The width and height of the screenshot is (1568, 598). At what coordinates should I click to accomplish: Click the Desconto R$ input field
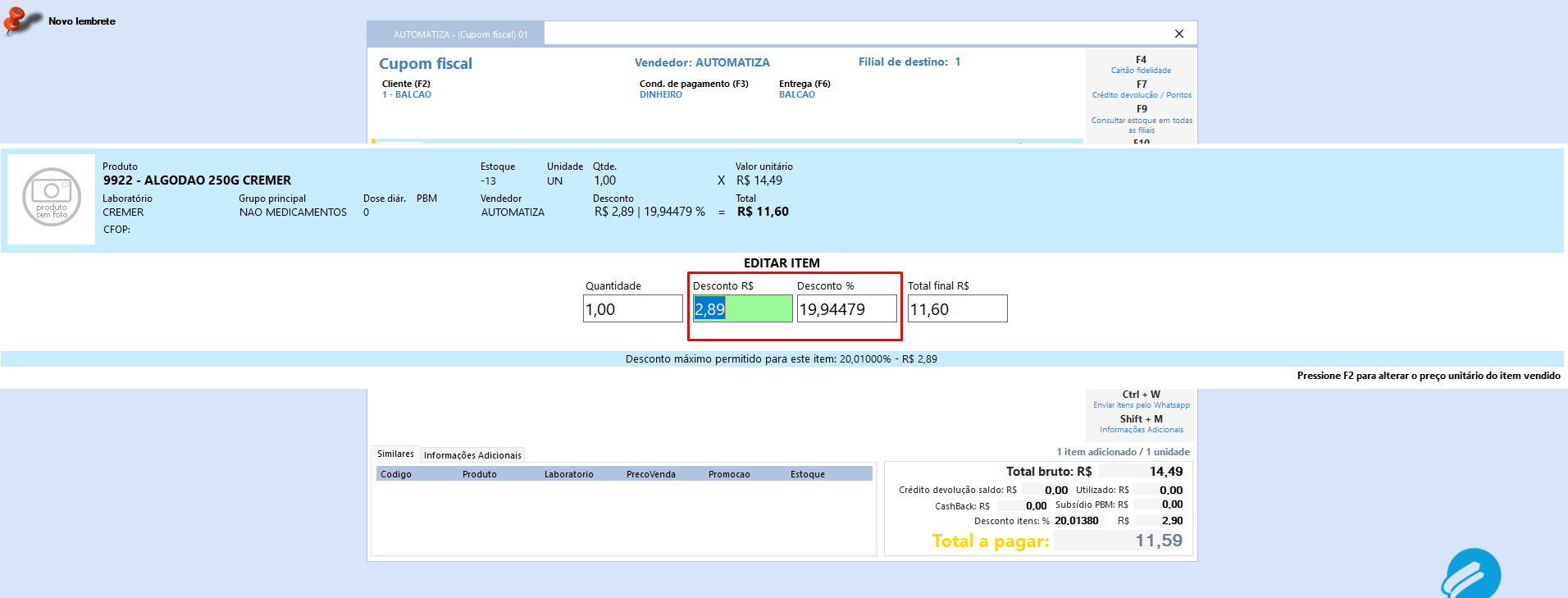click(x=742, y=309)
